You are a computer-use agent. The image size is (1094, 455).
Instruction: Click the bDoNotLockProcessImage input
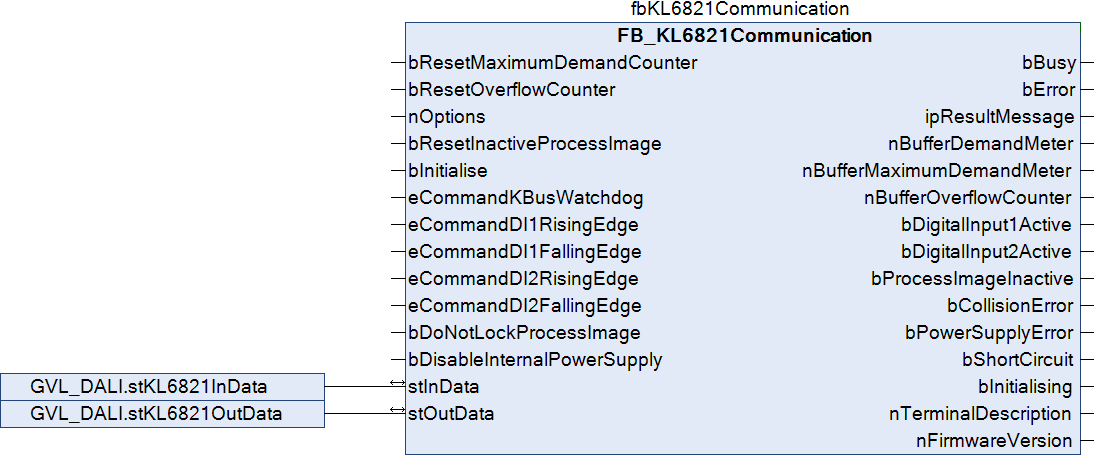[x=524, y=332]
